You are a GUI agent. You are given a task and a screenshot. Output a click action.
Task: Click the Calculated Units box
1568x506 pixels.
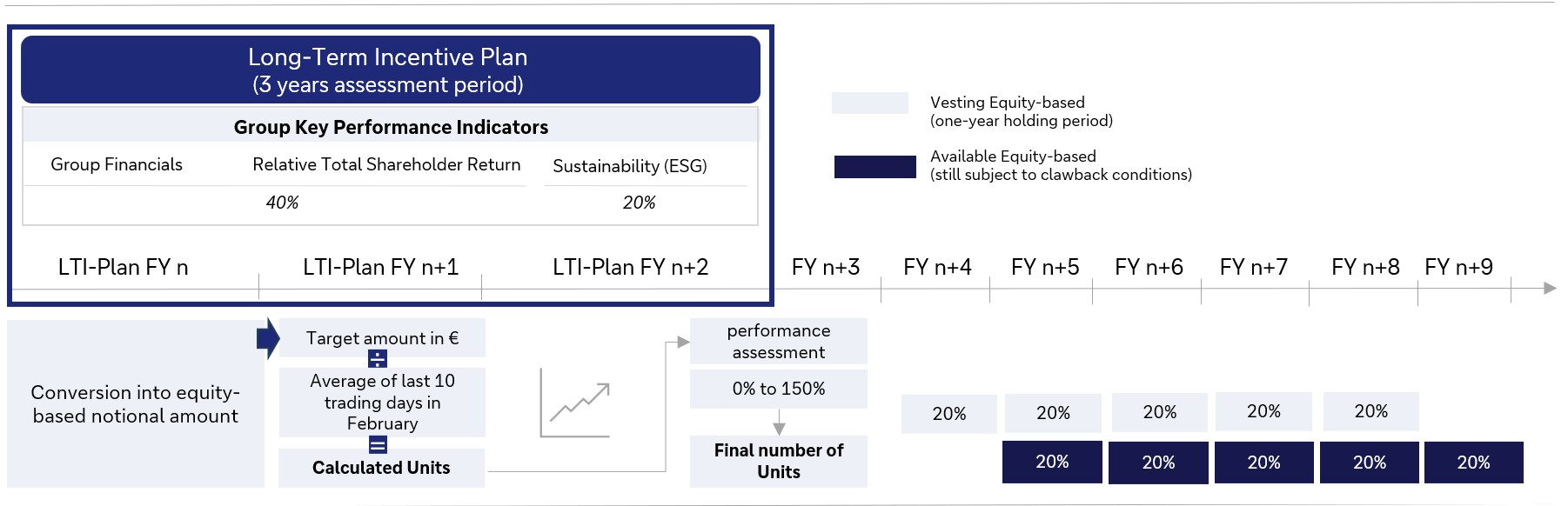381,468
